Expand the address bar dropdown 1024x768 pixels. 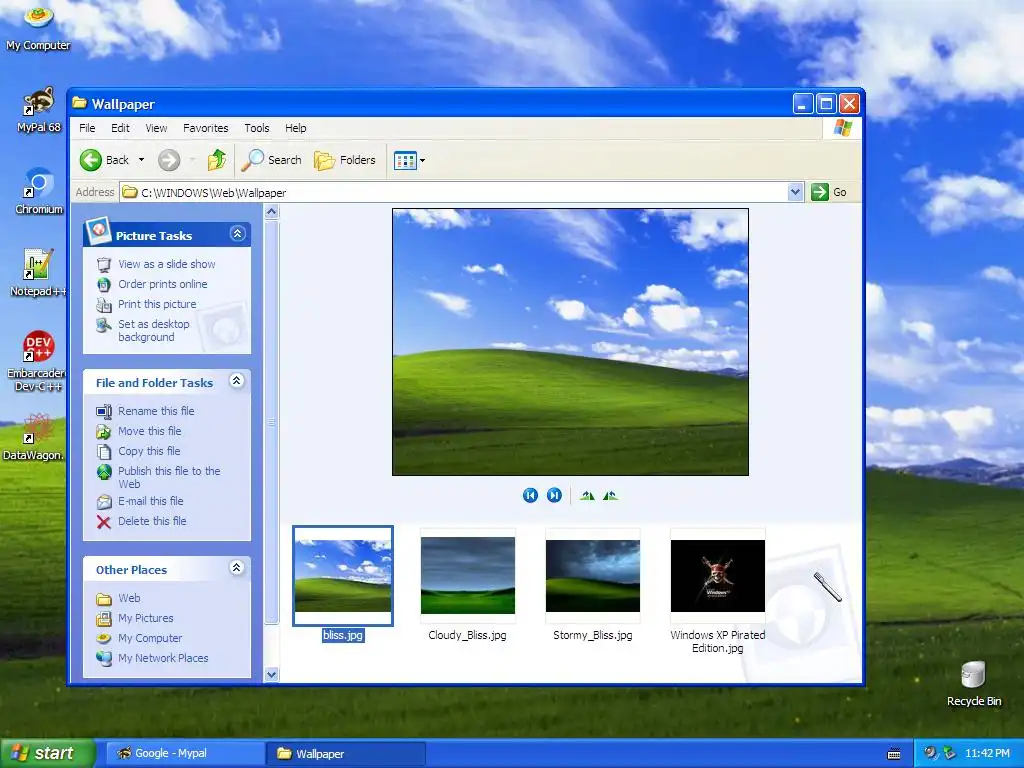point(795,193)
